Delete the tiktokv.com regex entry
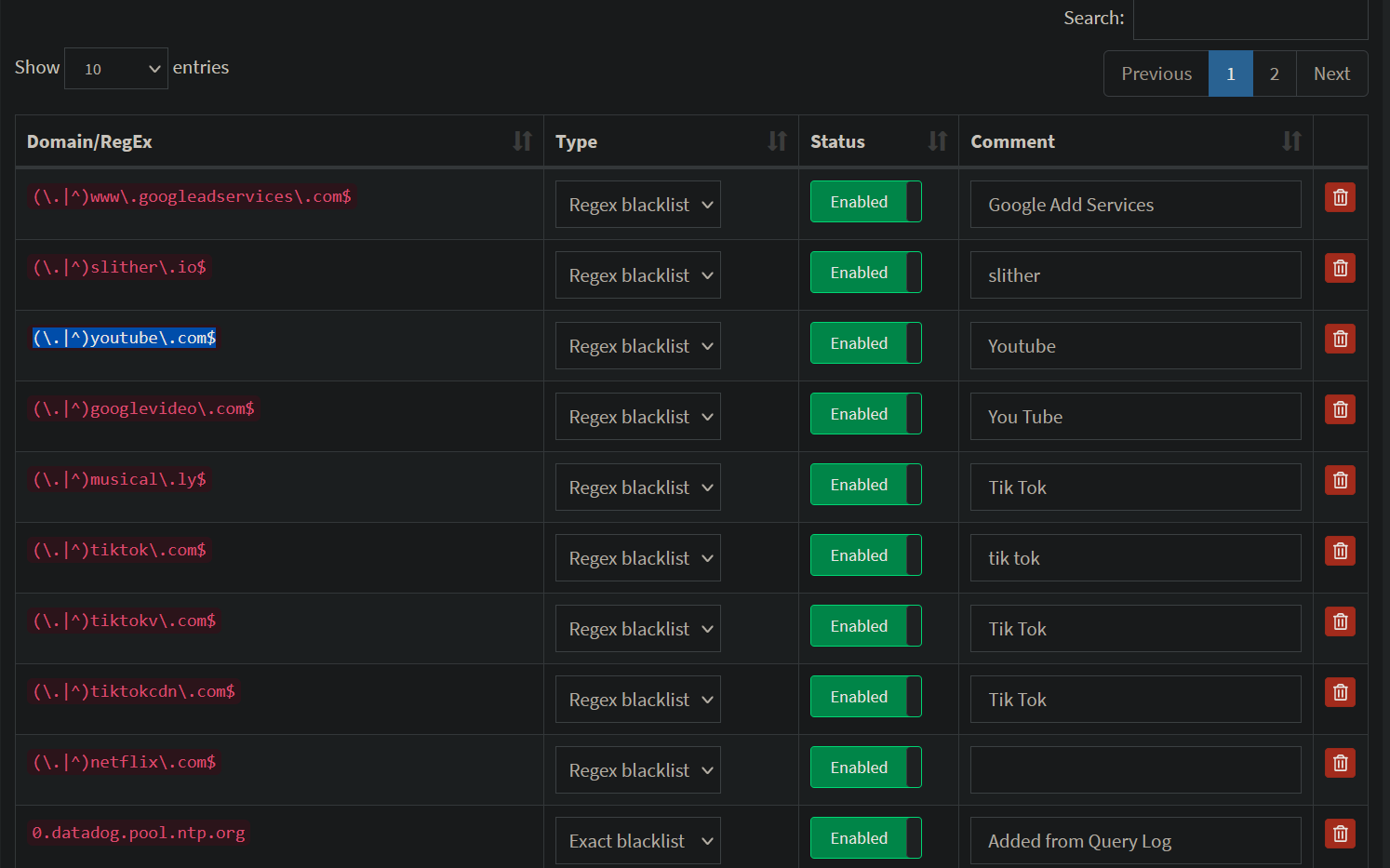This screenshot has width=1390, height=868. tap(1340, 621)
